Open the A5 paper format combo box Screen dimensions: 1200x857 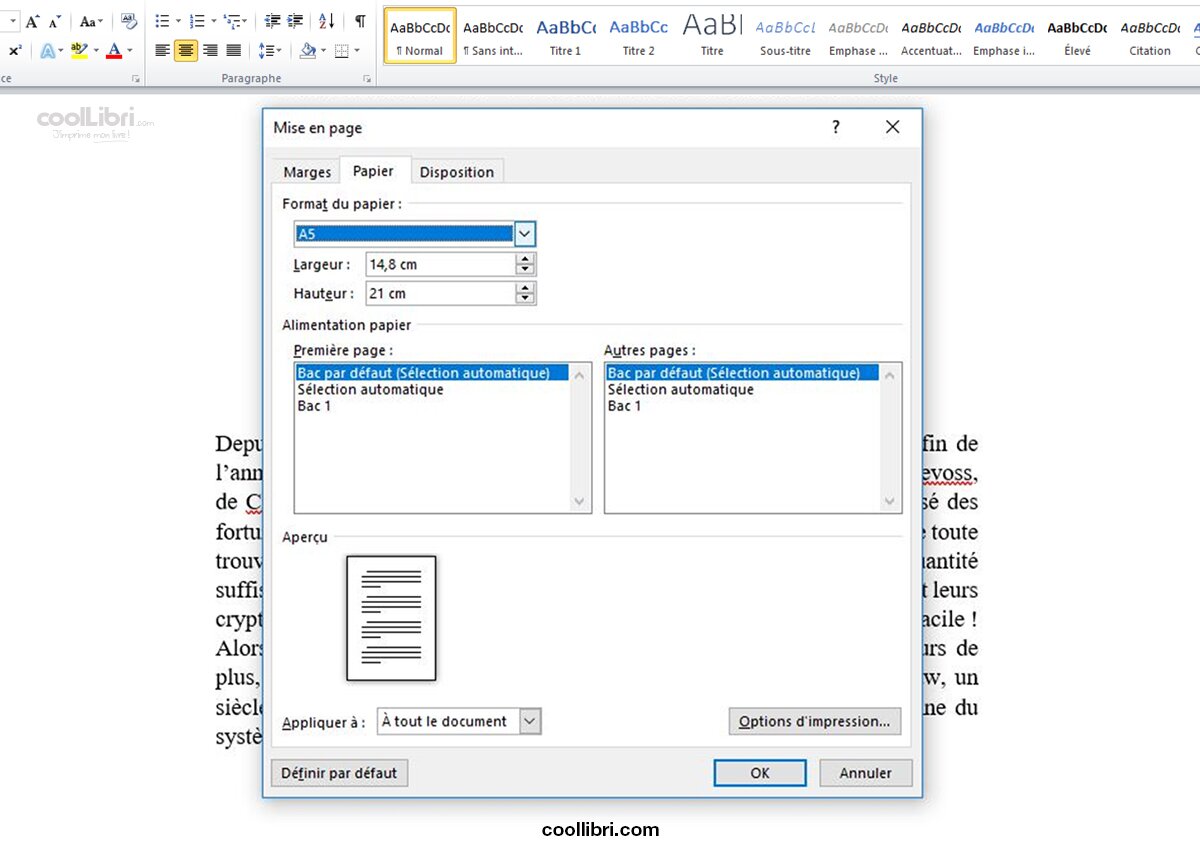(415, 234)
